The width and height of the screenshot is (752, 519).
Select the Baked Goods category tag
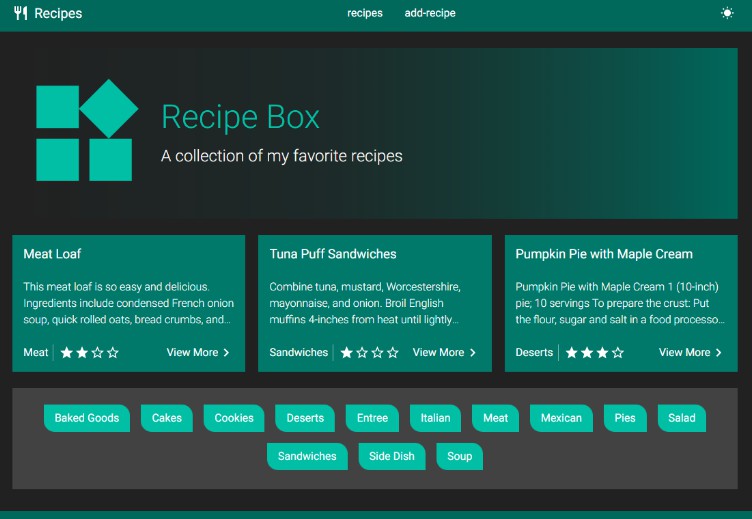click(87, 418)
